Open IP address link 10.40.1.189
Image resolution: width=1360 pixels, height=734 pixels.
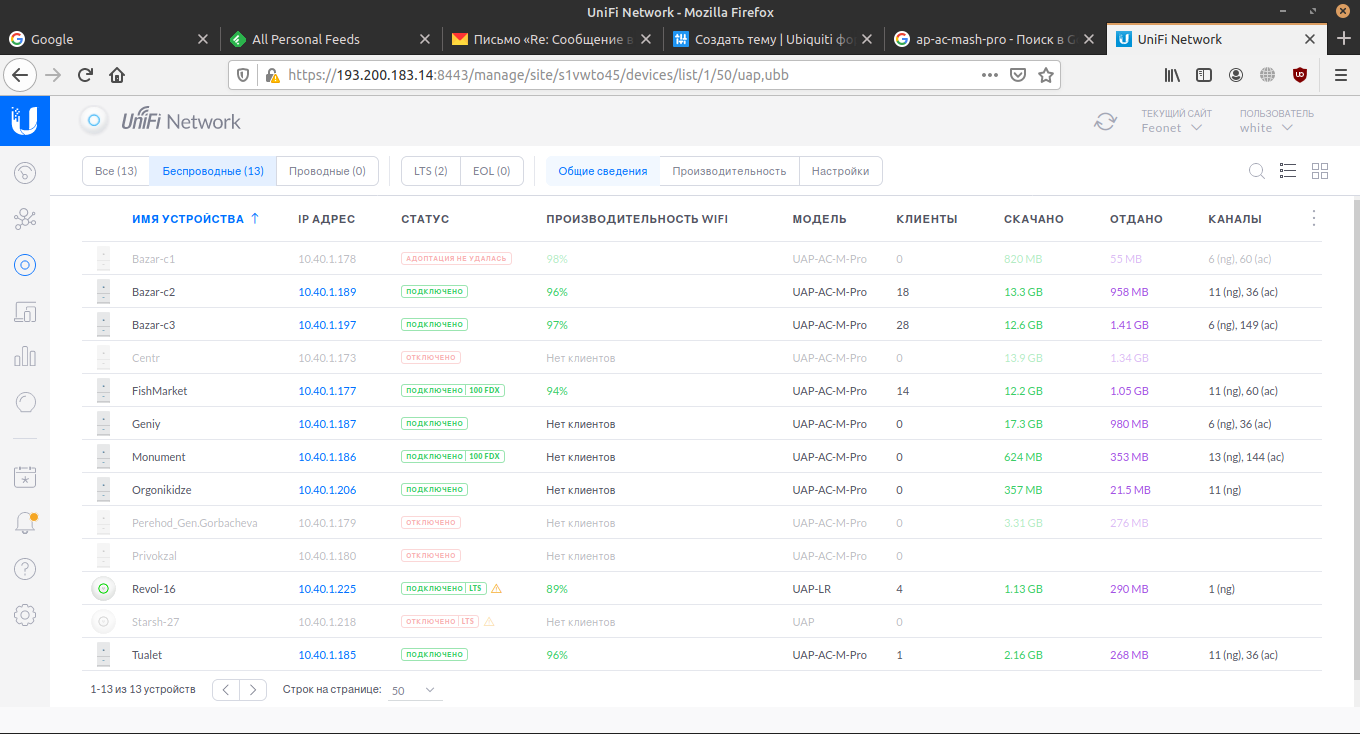pyautogui.click(x=327, y=292)
